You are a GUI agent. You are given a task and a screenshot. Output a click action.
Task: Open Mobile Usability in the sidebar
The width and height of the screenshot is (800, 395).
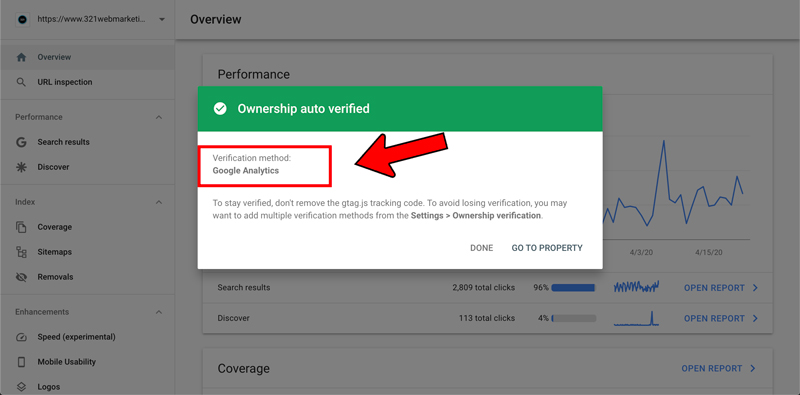click(x=87, y=362)
